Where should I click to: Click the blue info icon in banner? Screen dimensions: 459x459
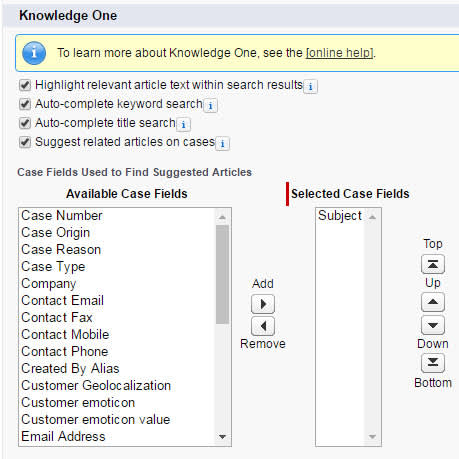coord(34,53)
